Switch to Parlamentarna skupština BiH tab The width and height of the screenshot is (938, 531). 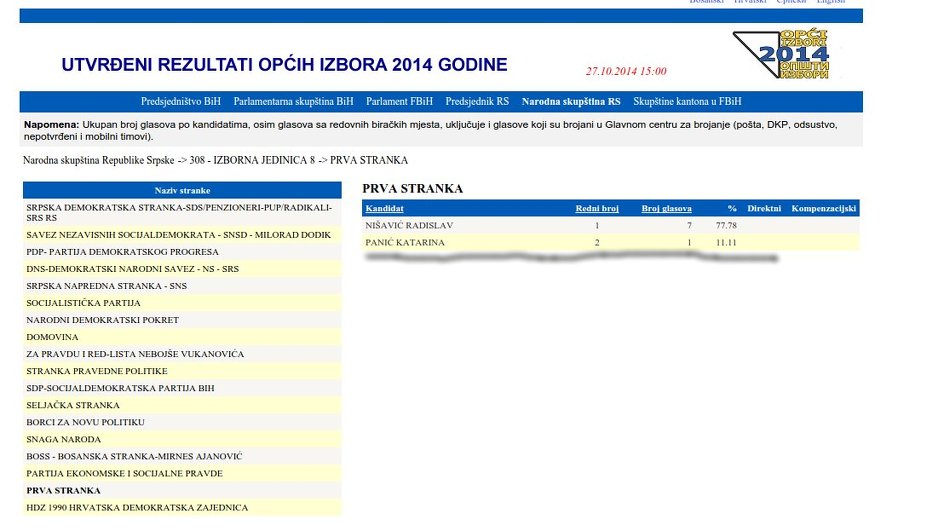293,102
